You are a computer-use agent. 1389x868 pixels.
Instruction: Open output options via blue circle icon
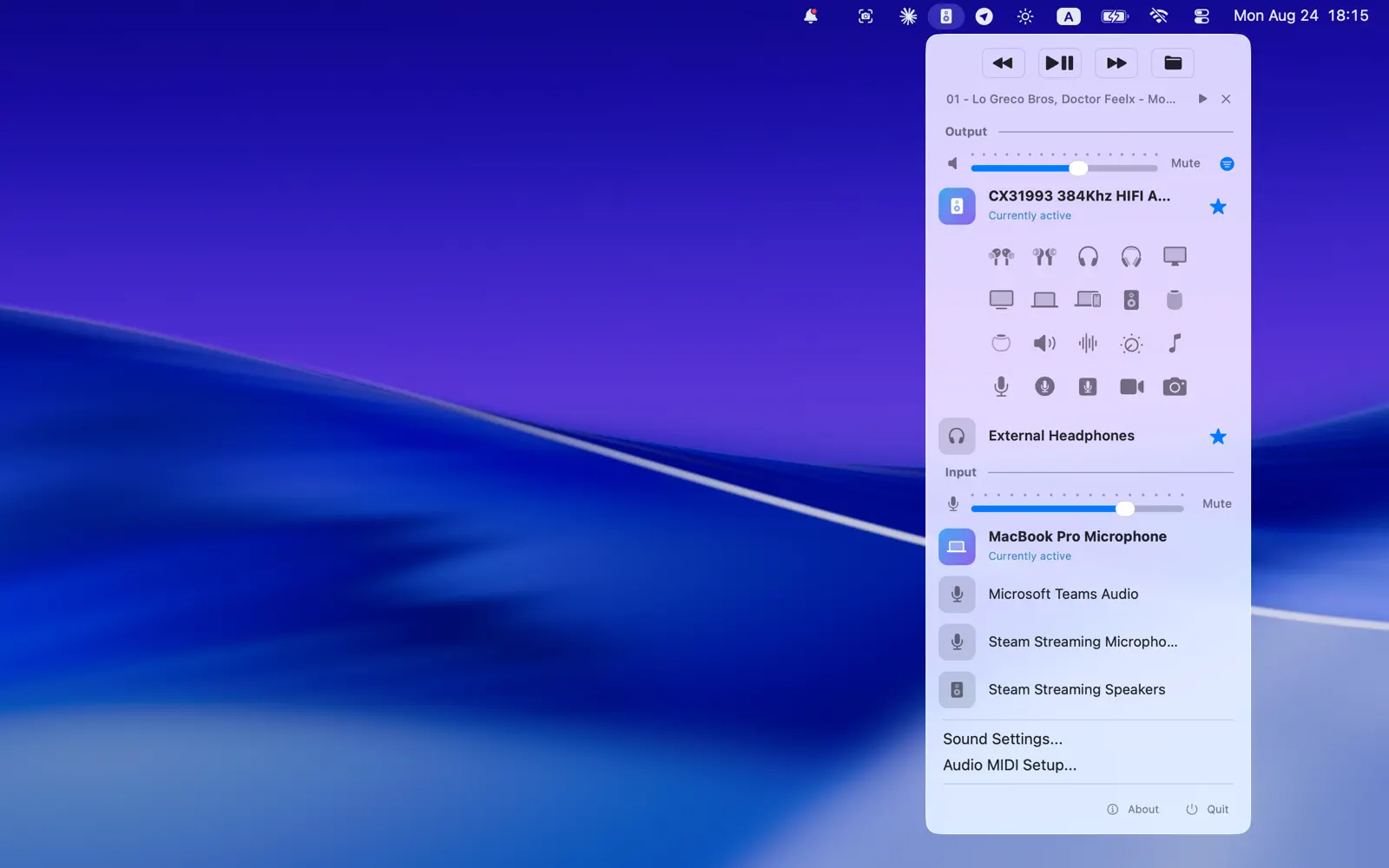pos(1227,164)
